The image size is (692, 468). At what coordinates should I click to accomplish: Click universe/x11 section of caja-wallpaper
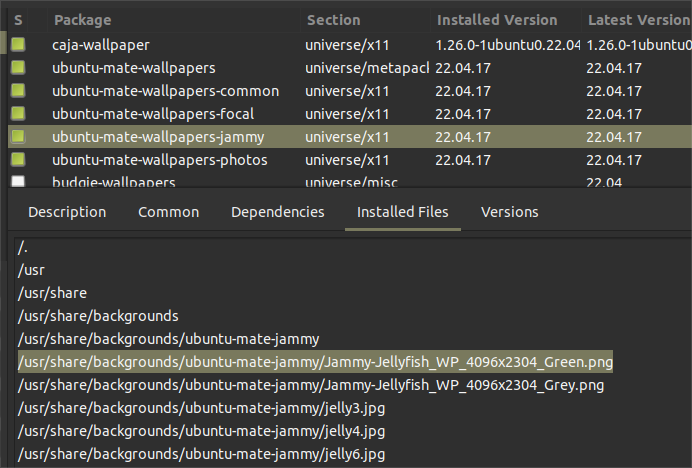click(x=347, y=45)
